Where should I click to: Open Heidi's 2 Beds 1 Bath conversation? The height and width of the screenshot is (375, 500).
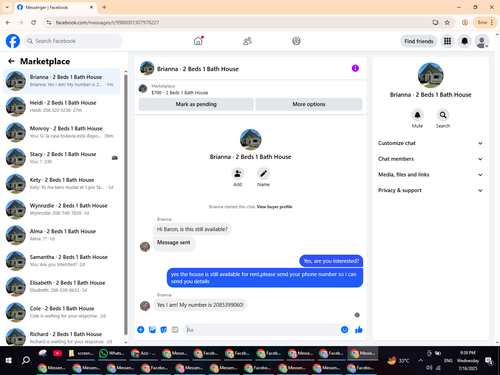click(62, 106)
